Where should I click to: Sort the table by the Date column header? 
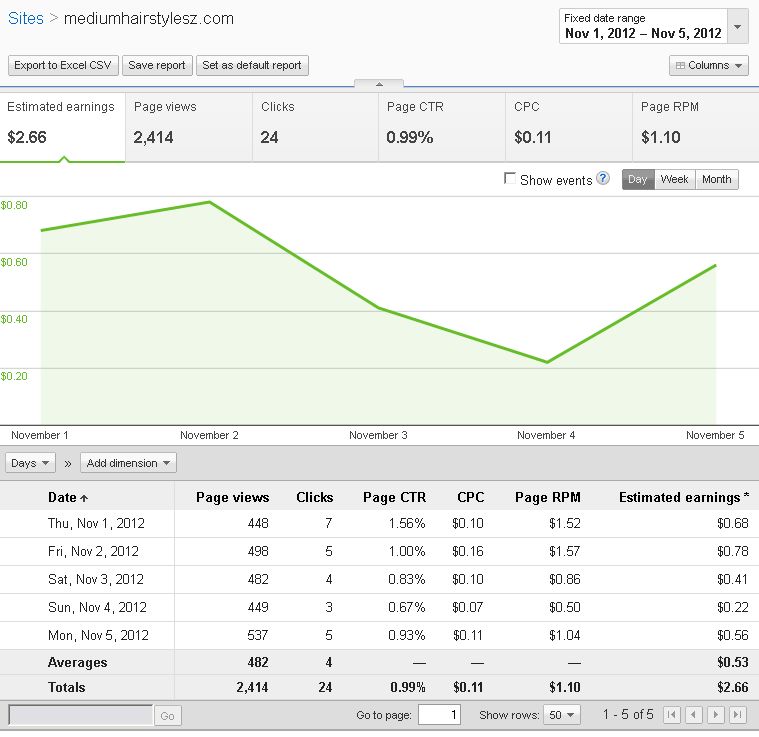(x=67, y=497)
